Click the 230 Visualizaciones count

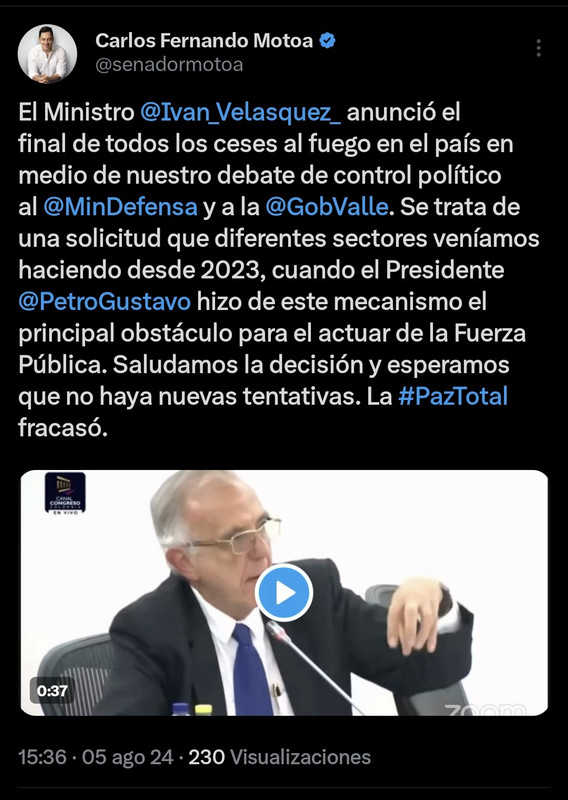tap(280, 757)
